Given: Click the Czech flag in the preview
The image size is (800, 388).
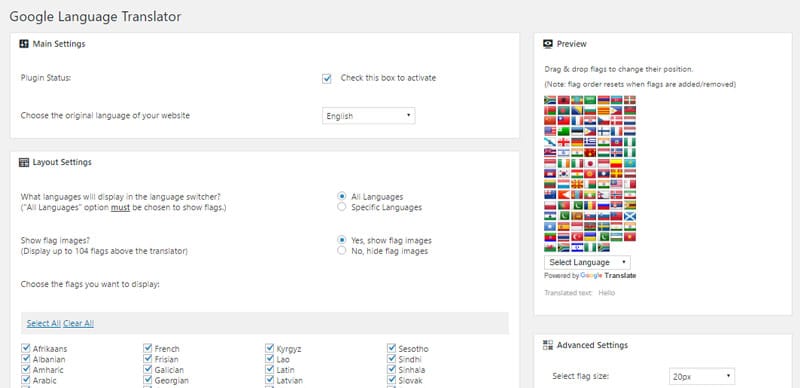Looking at the screenshot, I should [604, 120].
